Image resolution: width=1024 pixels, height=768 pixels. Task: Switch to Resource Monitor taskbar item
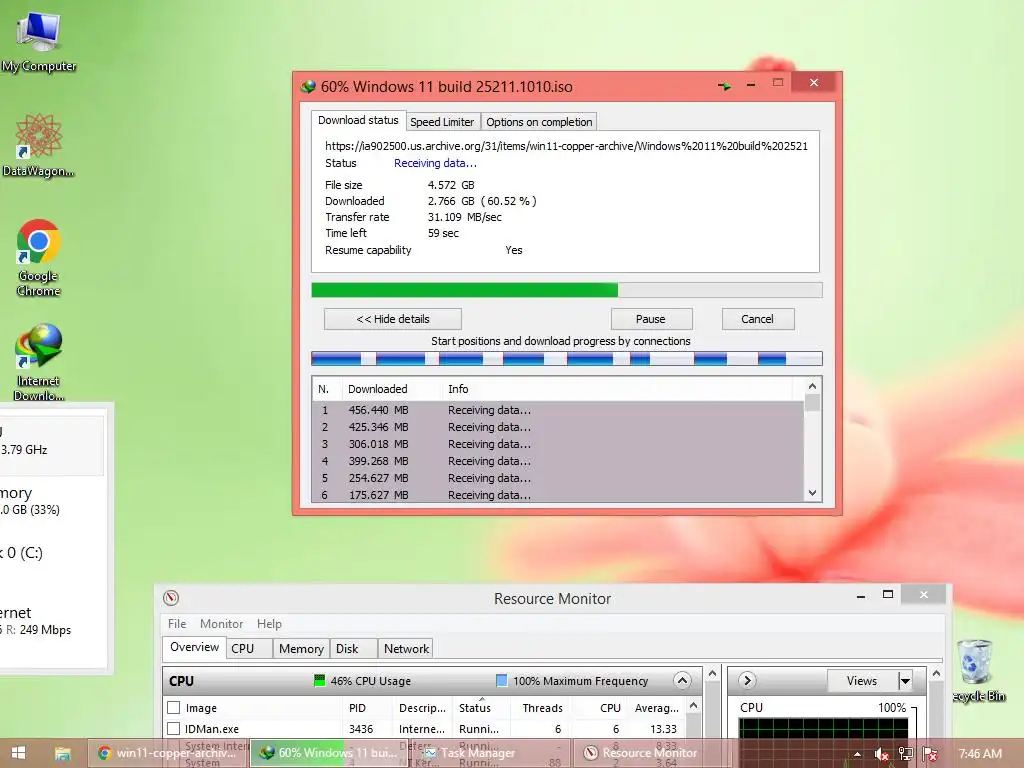[x=650, y=753]
